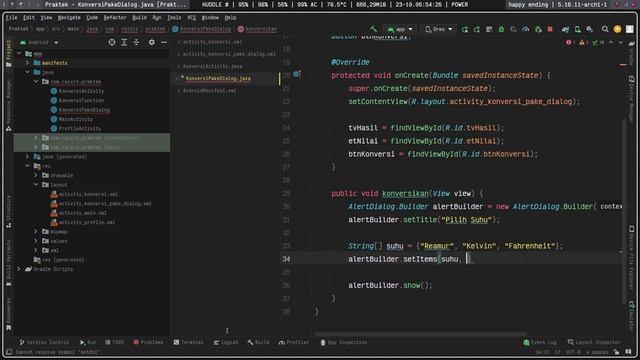Open activity_main.xml layout file
640x360 pixels.
[x=79, y=213]
